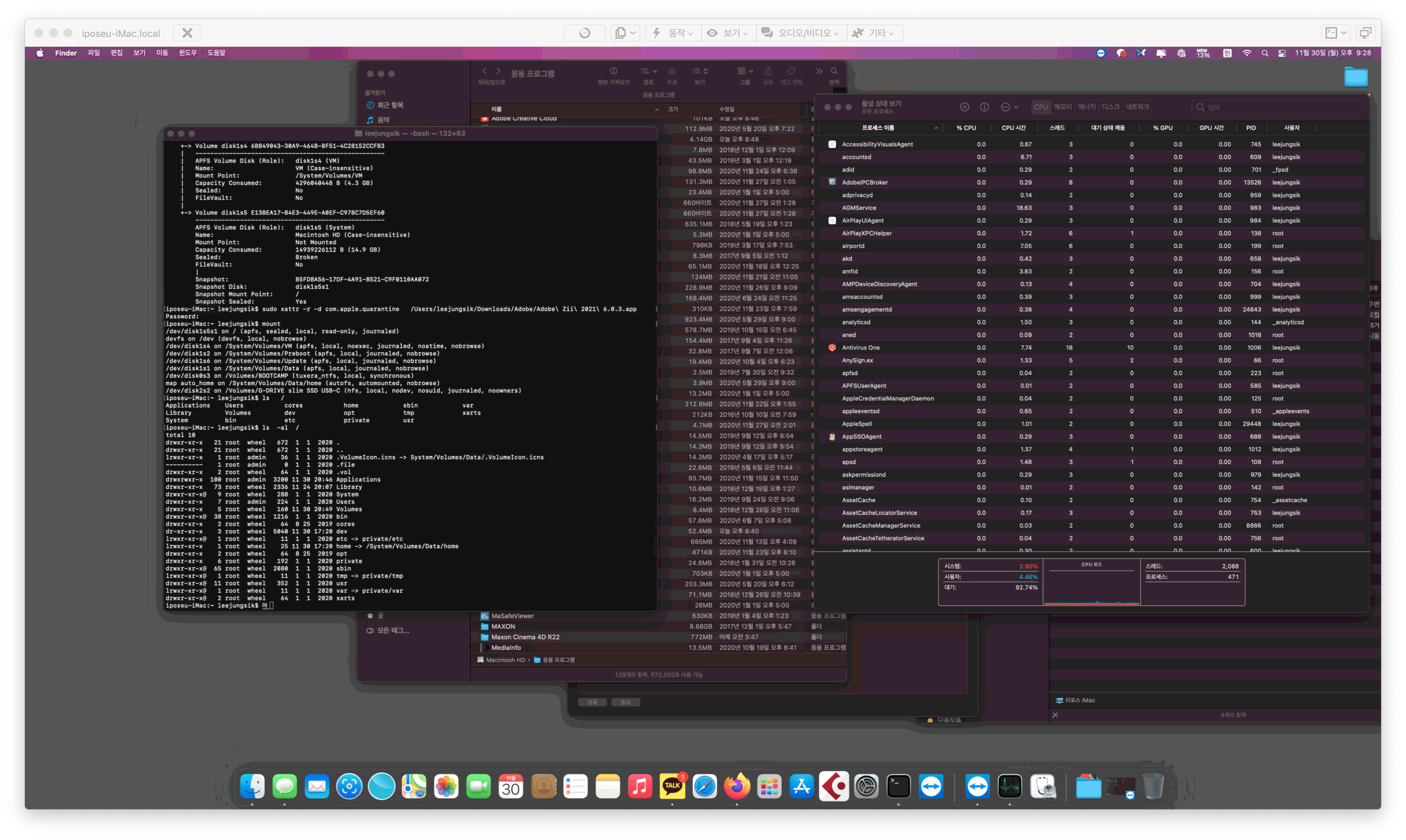Viewport: 1406px width, 840px height.
Task: Switch to the 메모리 (Memory) tab
Action: pos(1062,107)
